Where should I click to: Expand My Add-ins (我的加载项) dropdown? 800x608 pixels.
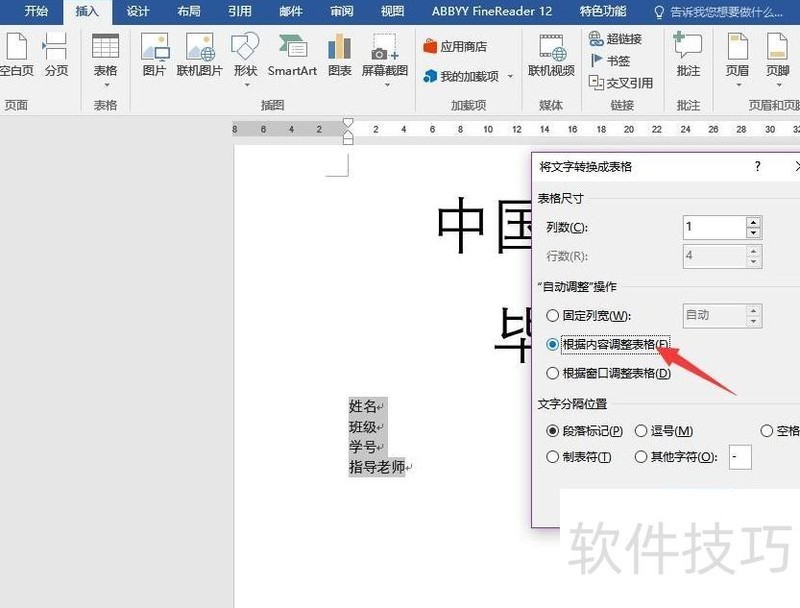[467, 76]
